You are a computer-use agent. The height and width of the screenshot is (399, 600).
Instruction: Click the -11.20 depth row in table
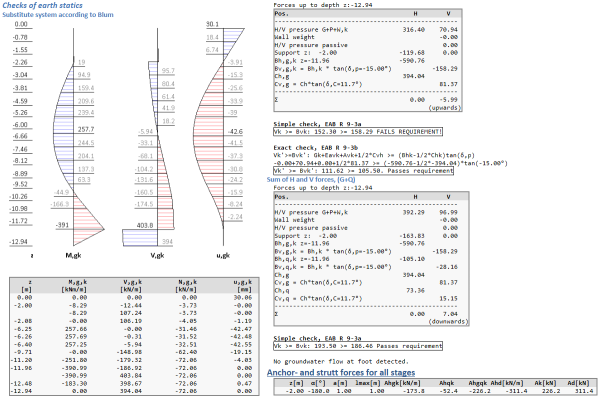point(134,360)
